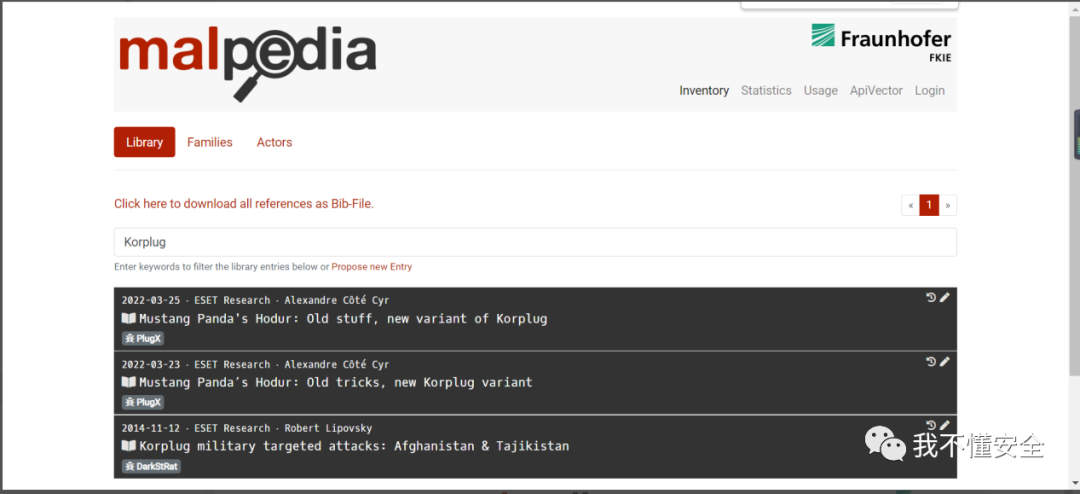Select the Library tab
Viewport: 1080px width, 494px height.
tap(145, 142)
